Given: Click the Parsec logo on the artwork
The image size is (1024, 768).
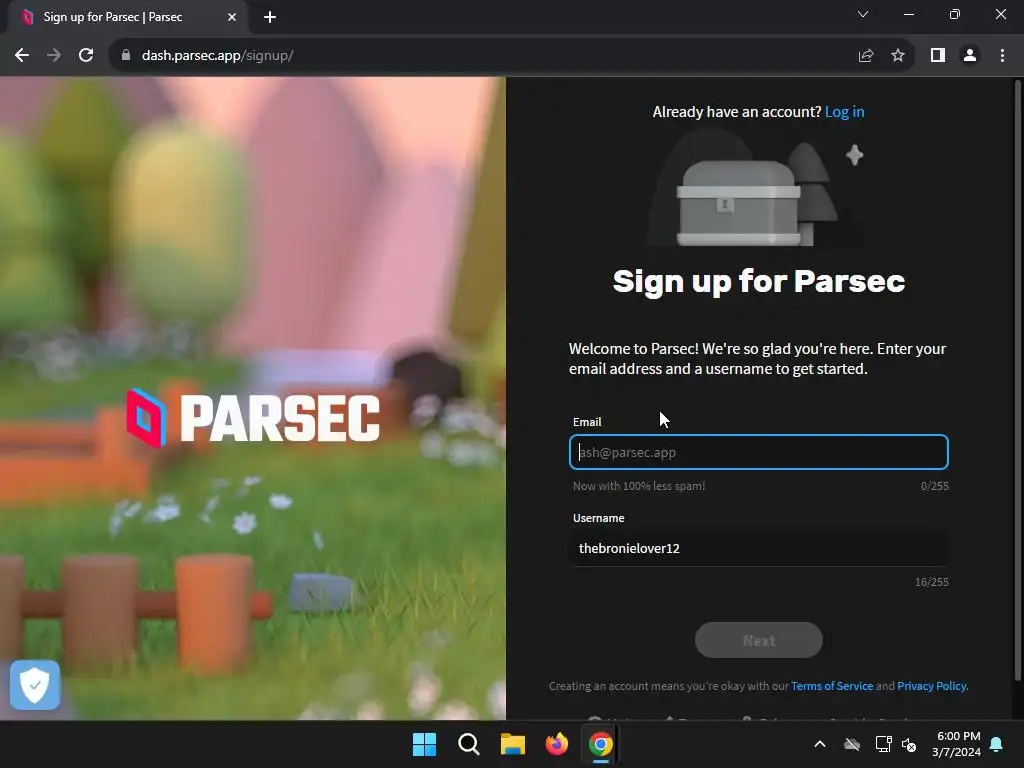Looking at the screenshot, I should pyautogui.click(x=253, y=418).
